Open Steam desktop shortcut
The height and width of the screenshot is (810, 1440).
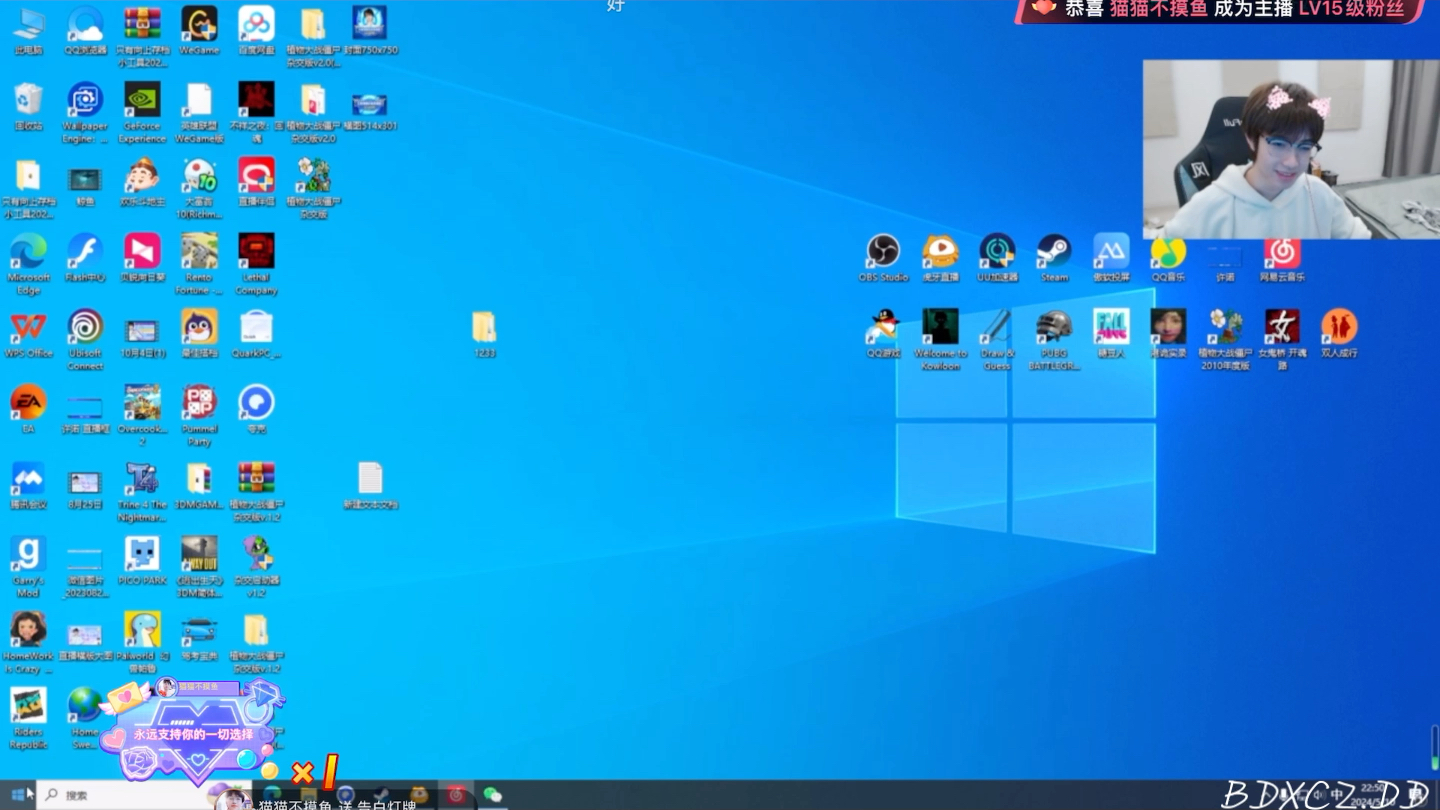pos(1054,259)
